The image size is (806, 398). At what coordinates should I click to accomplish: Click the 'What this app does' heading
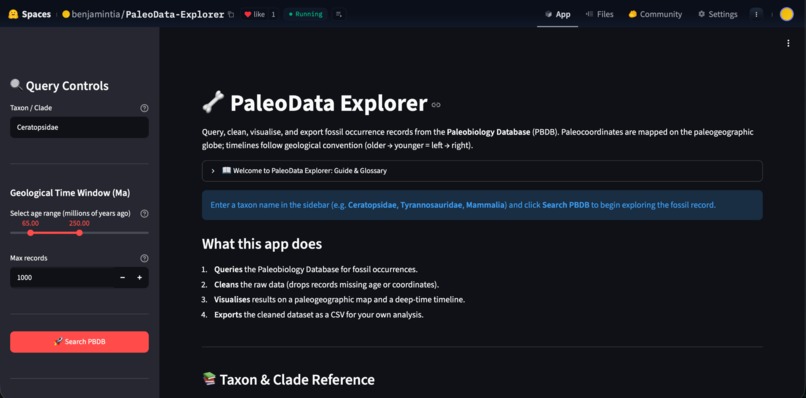click(x=262, y=244)
